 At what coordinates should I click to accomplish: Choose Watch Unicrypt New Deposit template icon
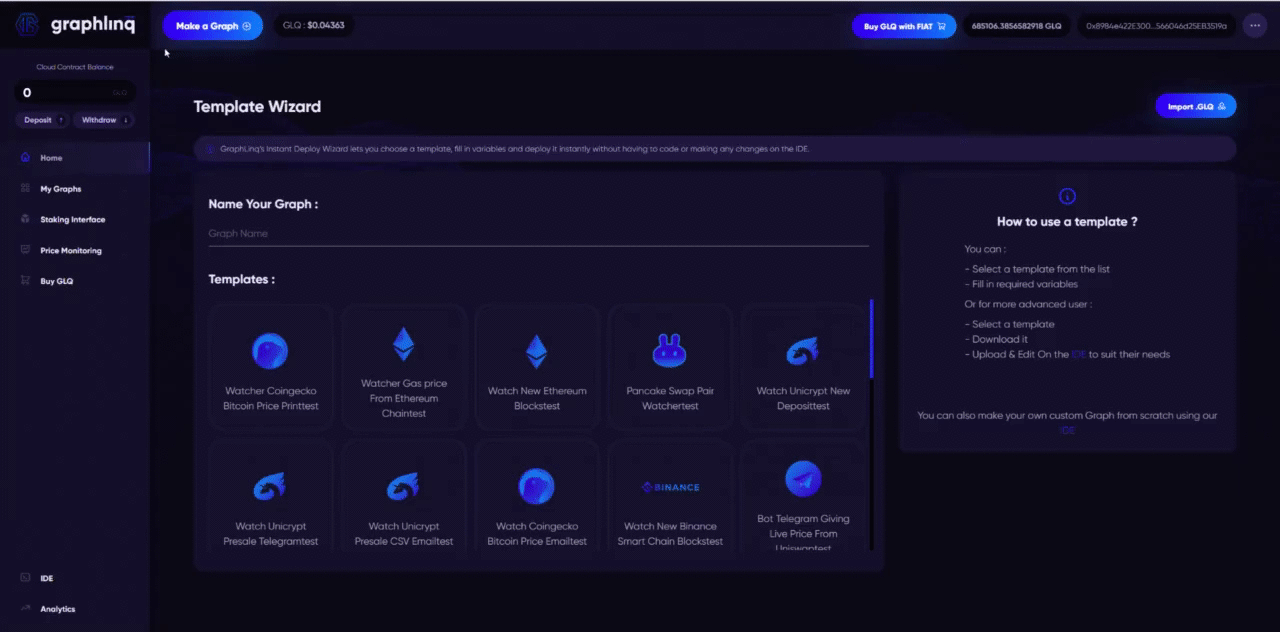pos(803,351)
